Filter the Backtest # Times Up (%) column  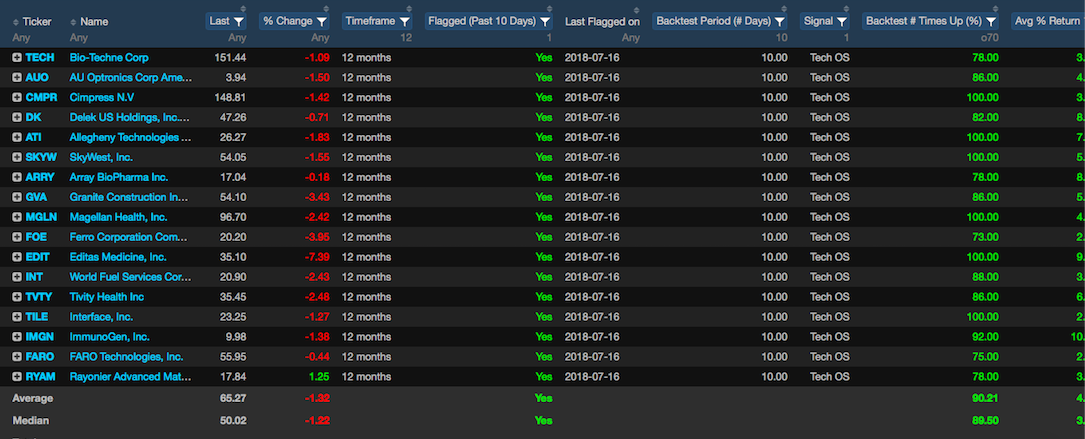coord(991,21)
